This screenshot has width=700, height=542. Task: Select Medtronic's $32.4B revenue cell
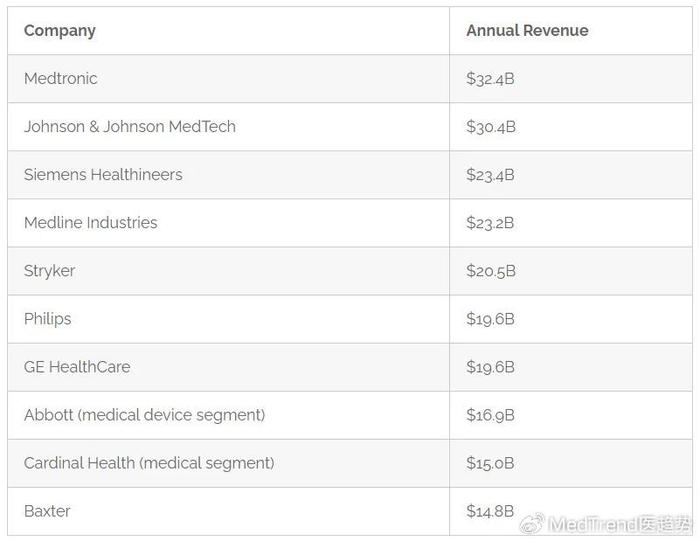point(490,78)
